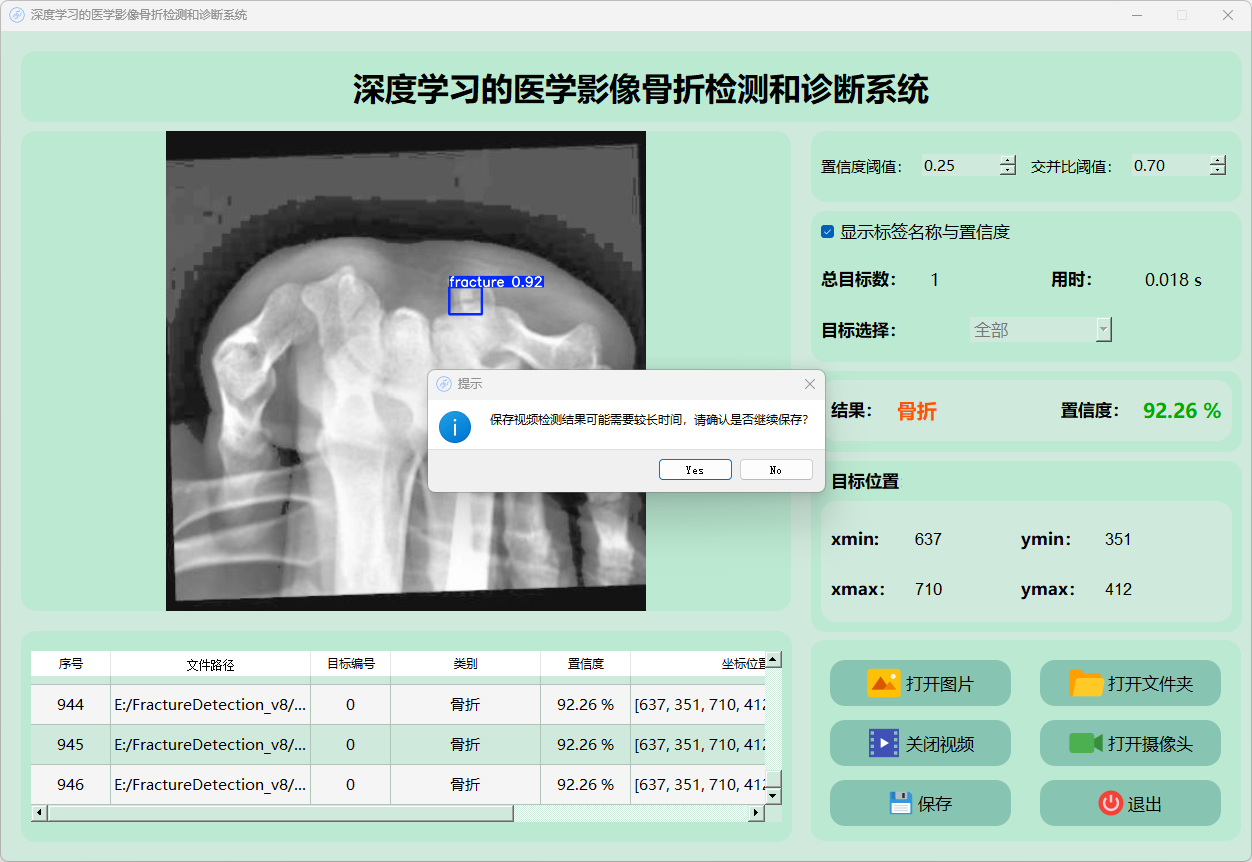Click the green camera icon for Open Camera
The height and width of the screenshot is (862, 1252).
(x=1086, y=743)
